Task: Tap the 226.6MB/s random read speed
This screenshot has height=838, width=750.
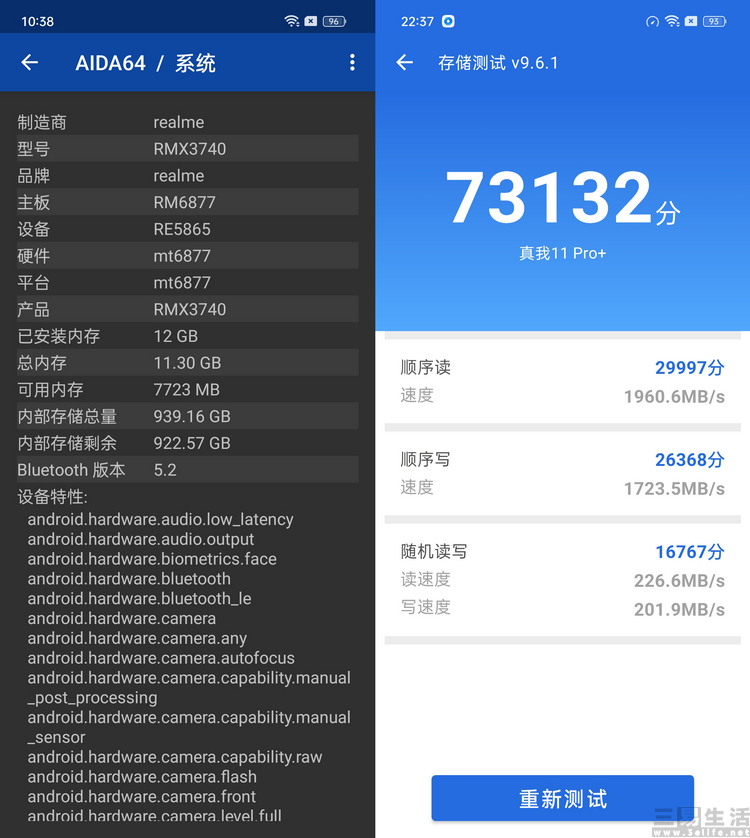Action: (x=679, y=580)
